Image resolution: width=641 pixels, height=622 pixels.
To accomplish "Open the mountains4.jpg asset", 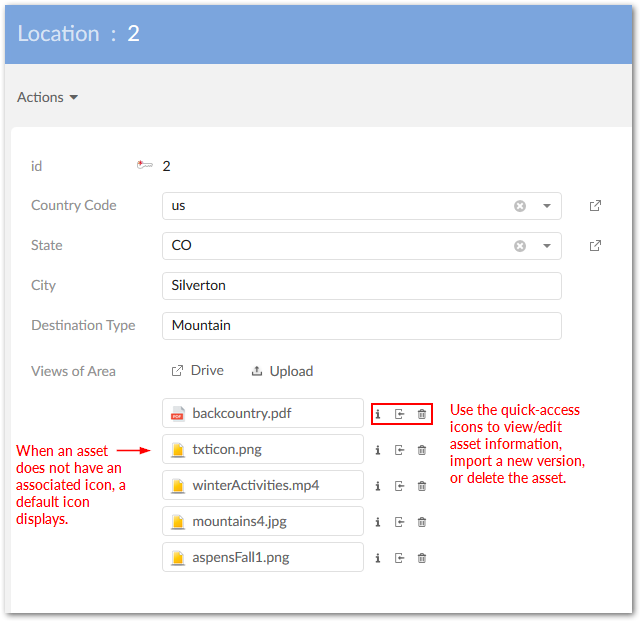I will tap(262, 521).
